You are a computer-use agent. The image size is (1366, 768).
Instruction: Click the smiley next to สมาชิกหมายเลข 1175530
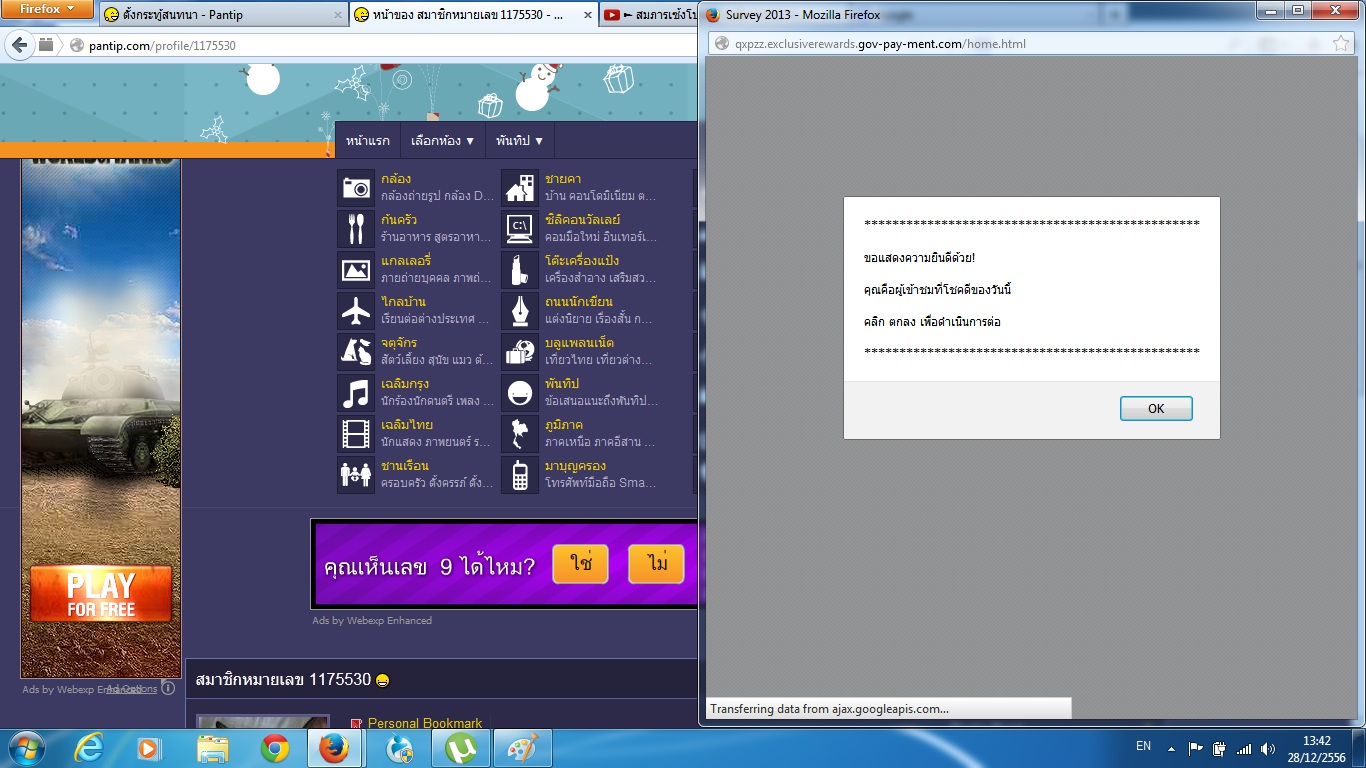(382, 681)
